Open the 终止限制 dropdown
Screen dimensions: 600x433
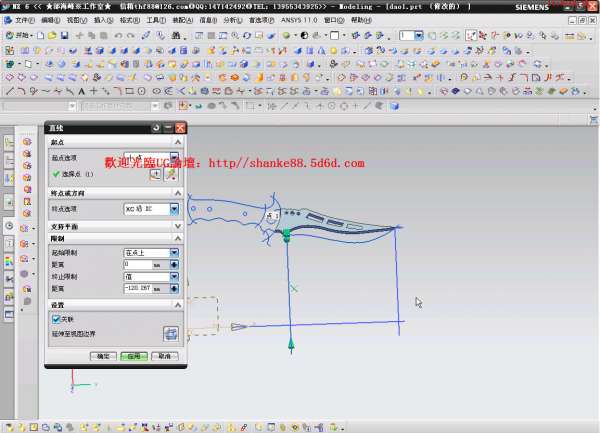click(x=175, y=276)
